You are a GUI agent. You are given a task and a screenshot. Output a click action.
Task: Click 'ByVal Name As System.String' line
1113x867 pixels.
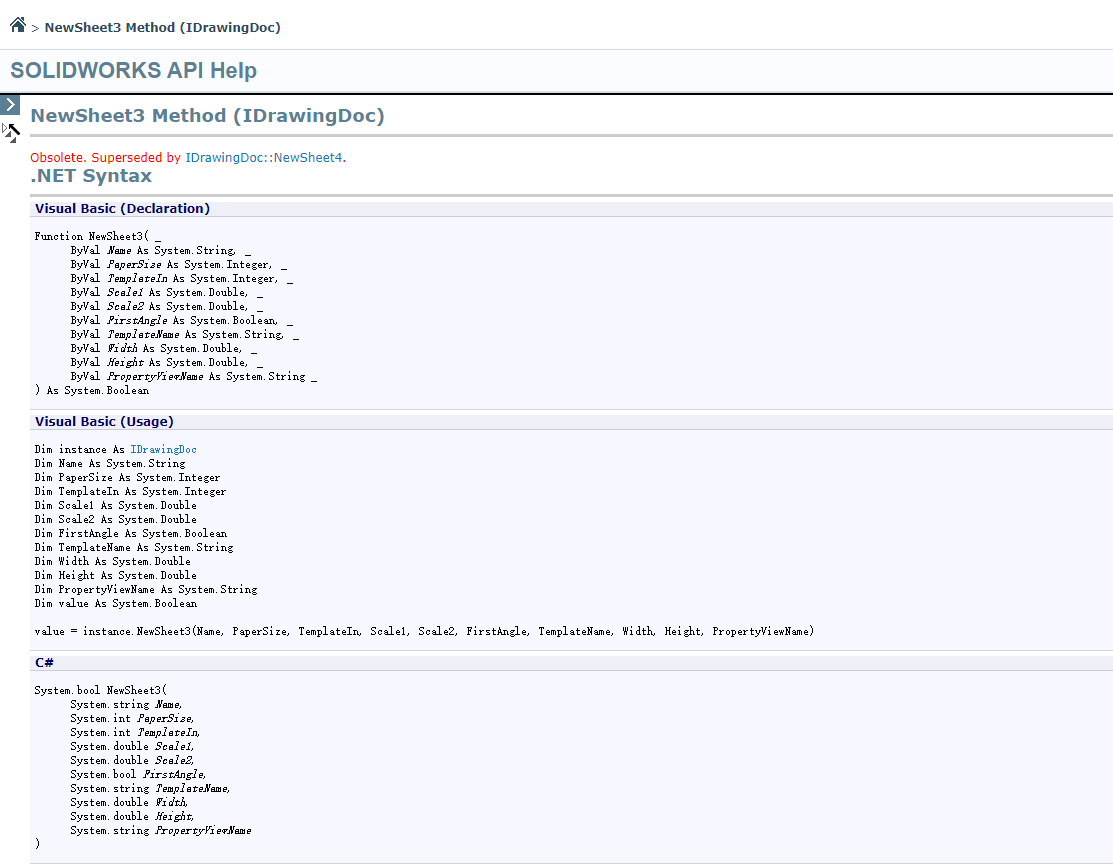[160, 251]
